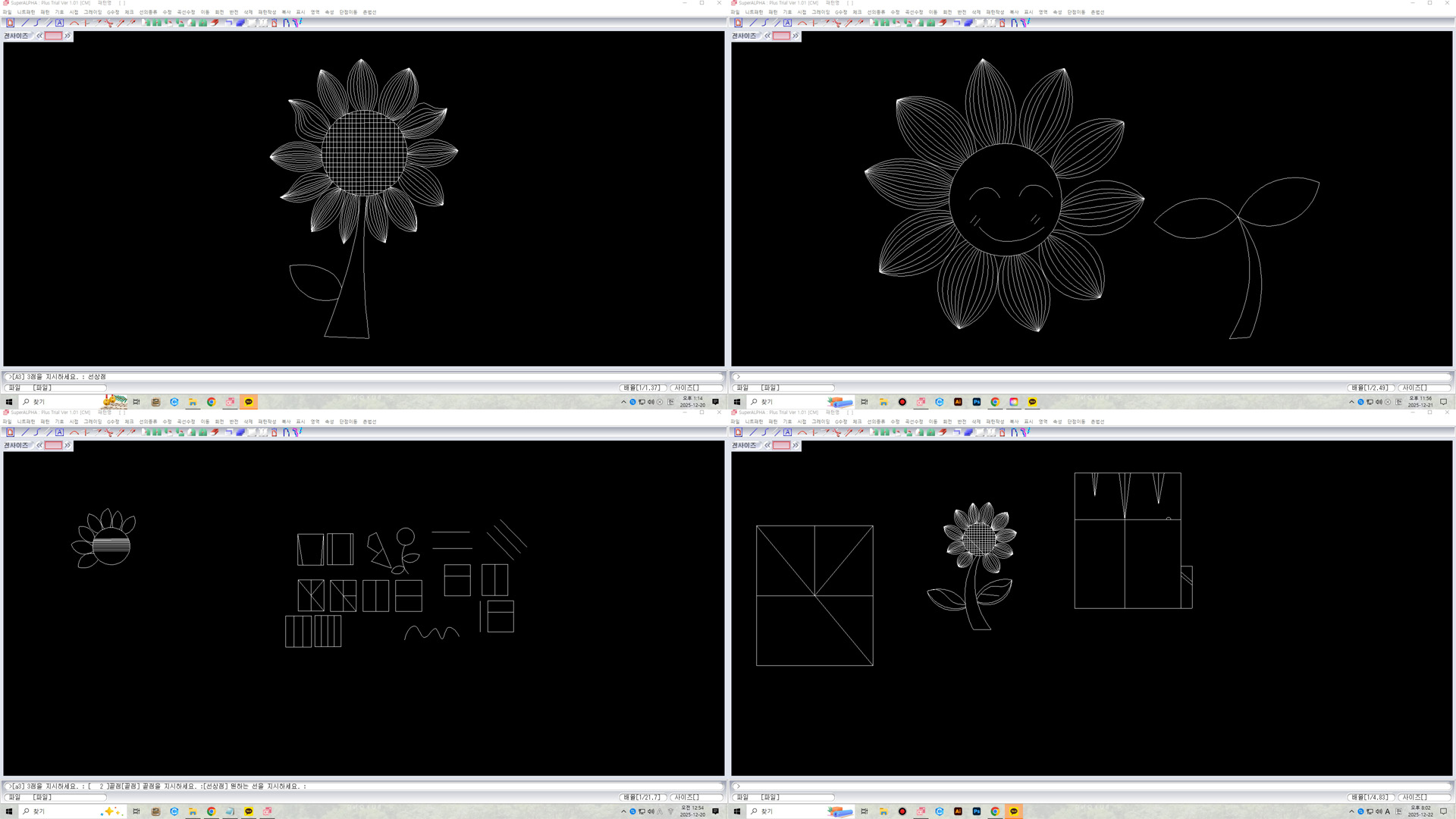Select the straight line tool in smiling-sunflower window
Image resolution: width=1456 pixels, height=819 pixels.
tap(753, 23)
